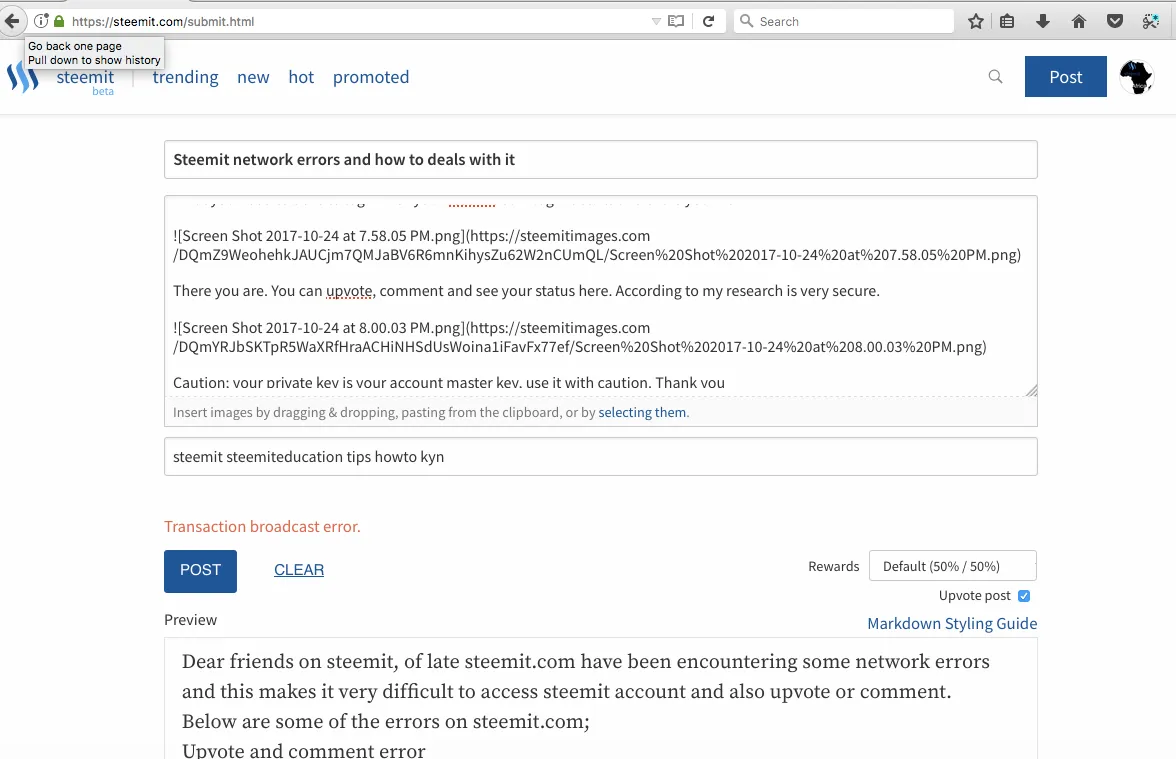Open the downloads arrow icon

(x=1042, y=21)
